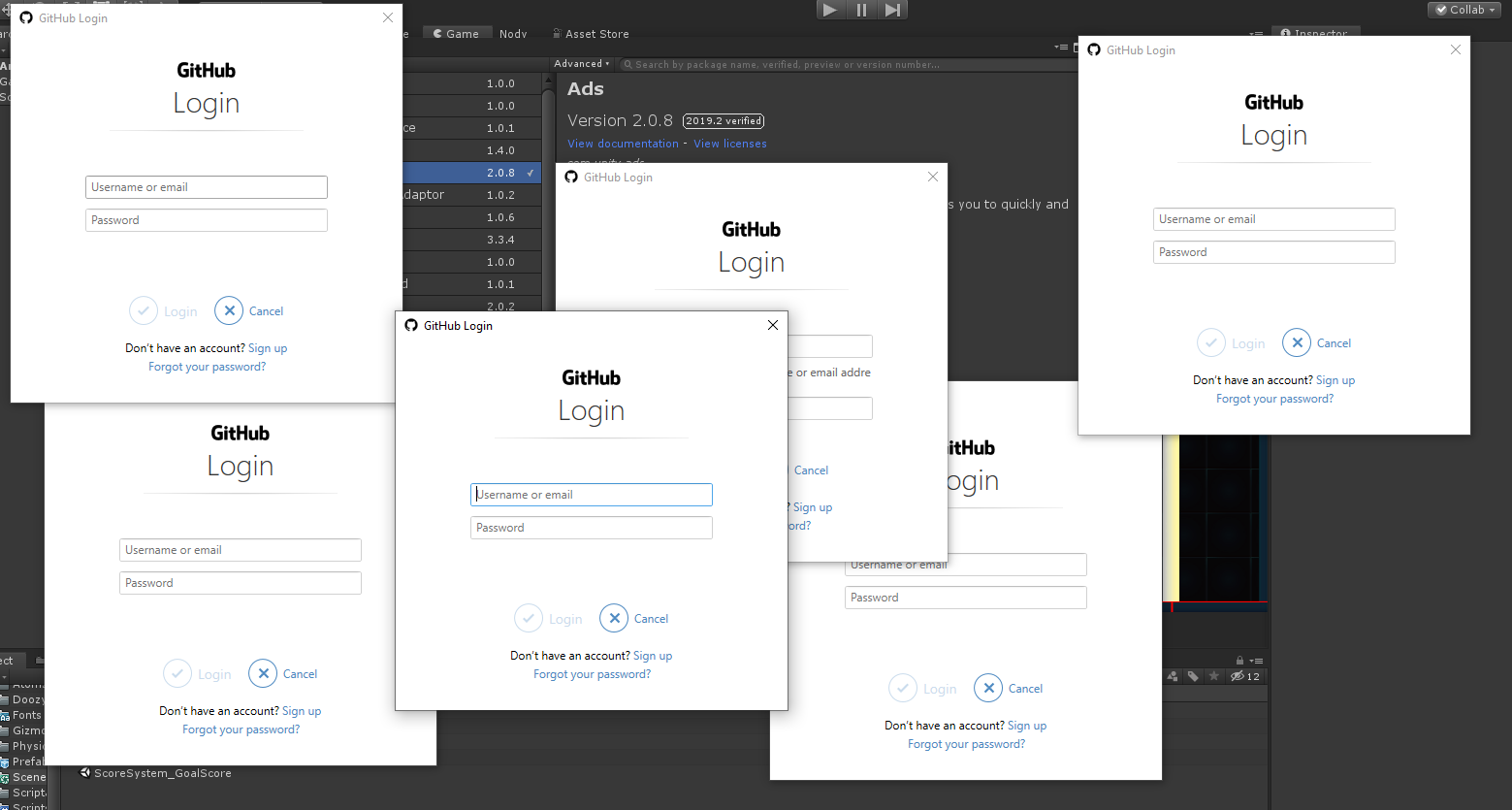This screenshot has height=810, width=1512.
Task: Open the View licenses link
Action: click(730, 144)
